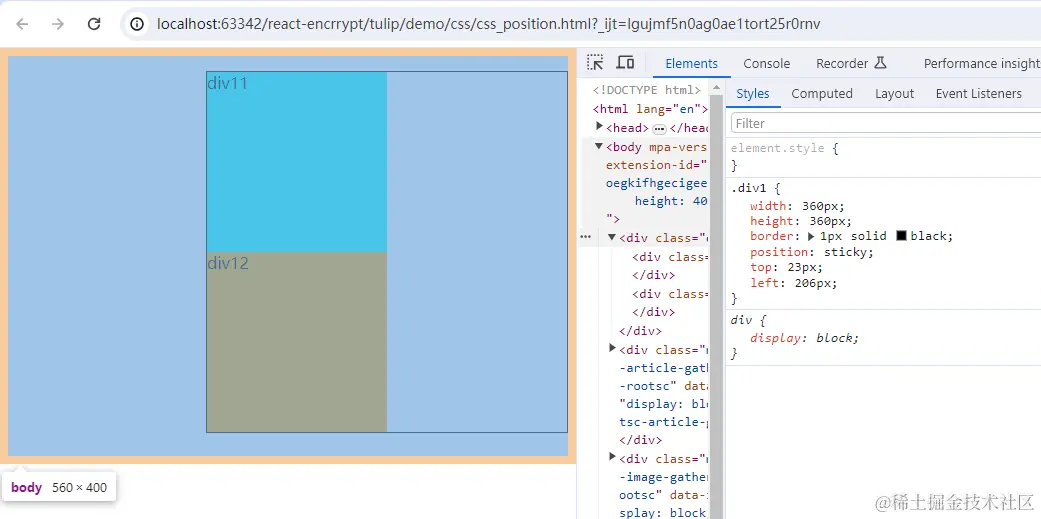Screen dimensions: 1041x519
Task: Activate the inspect element picker icon
Action: pyautogui.click(x=596, y=63)
